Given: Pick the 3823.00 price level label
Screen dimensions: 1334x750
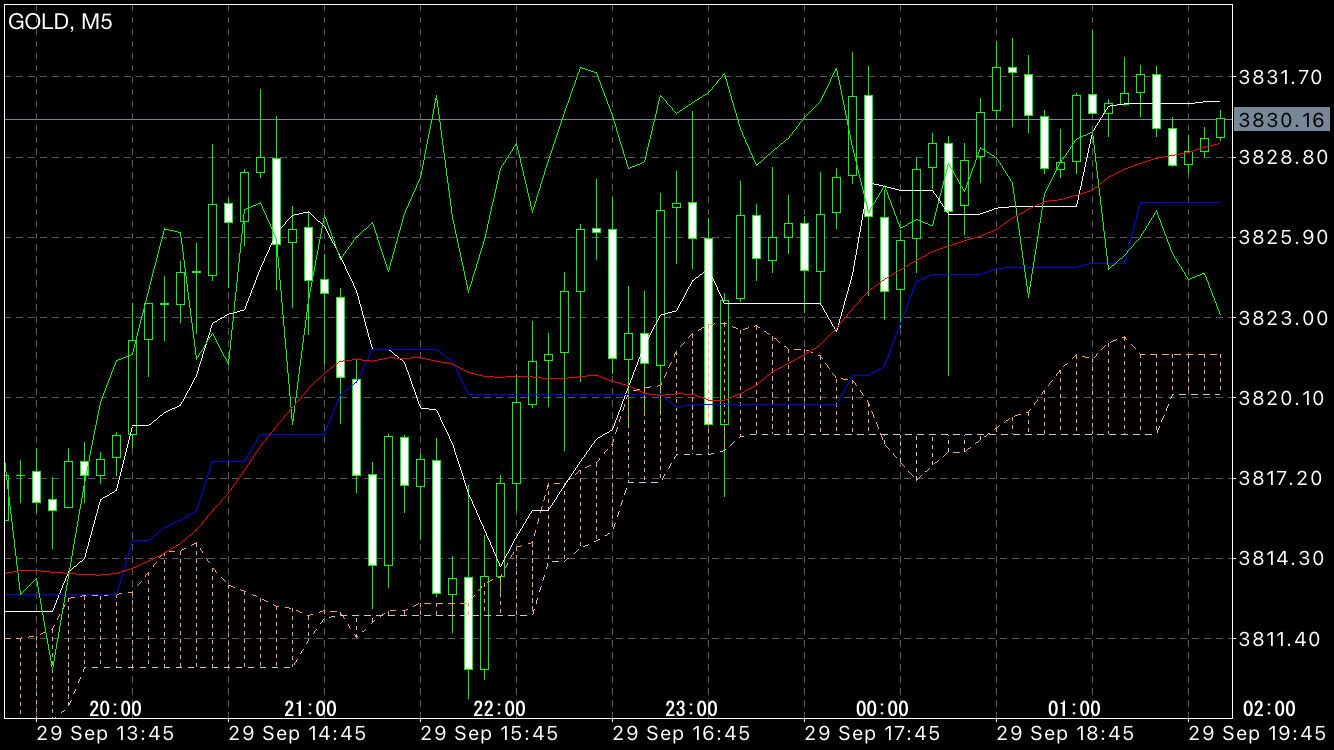Looking at the screenshot, I should (x=1281, y=317).
